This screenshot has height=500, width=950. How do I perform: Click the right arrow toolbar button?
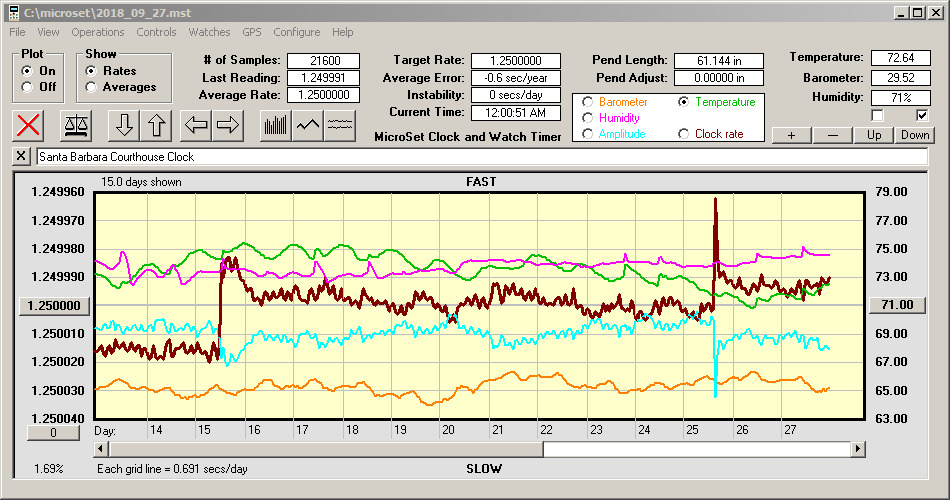tap(228, 125)
